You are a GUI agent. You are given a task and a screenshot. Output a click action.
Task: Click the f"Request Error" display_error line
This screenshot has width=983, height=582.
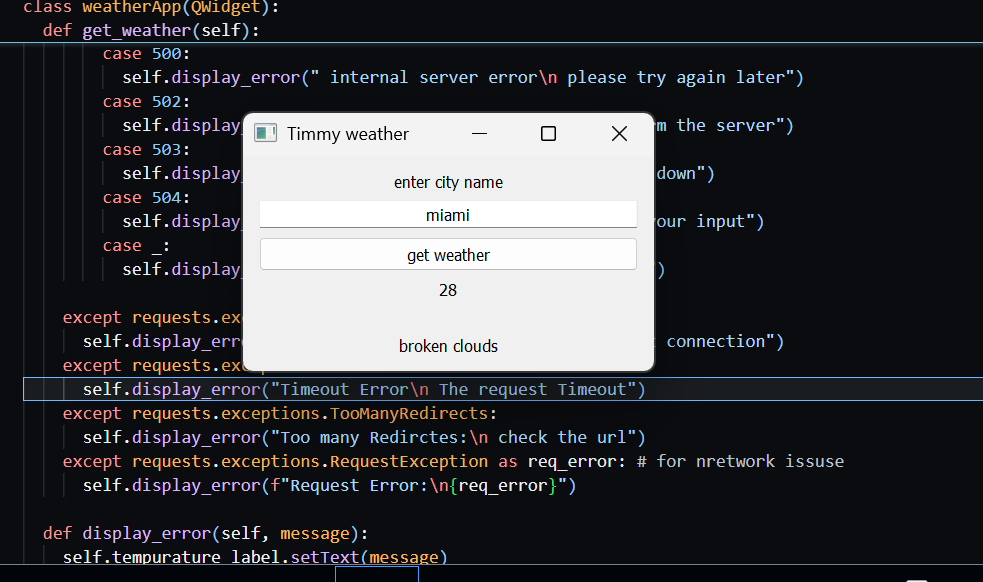pos(329,485)
